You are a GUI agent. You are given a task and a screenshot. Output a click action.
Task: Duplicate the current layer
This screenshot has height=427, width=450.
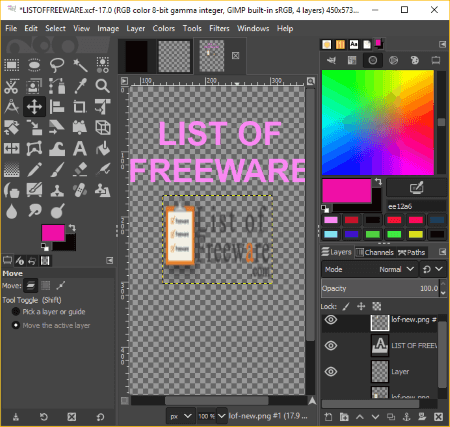(391, 417)
